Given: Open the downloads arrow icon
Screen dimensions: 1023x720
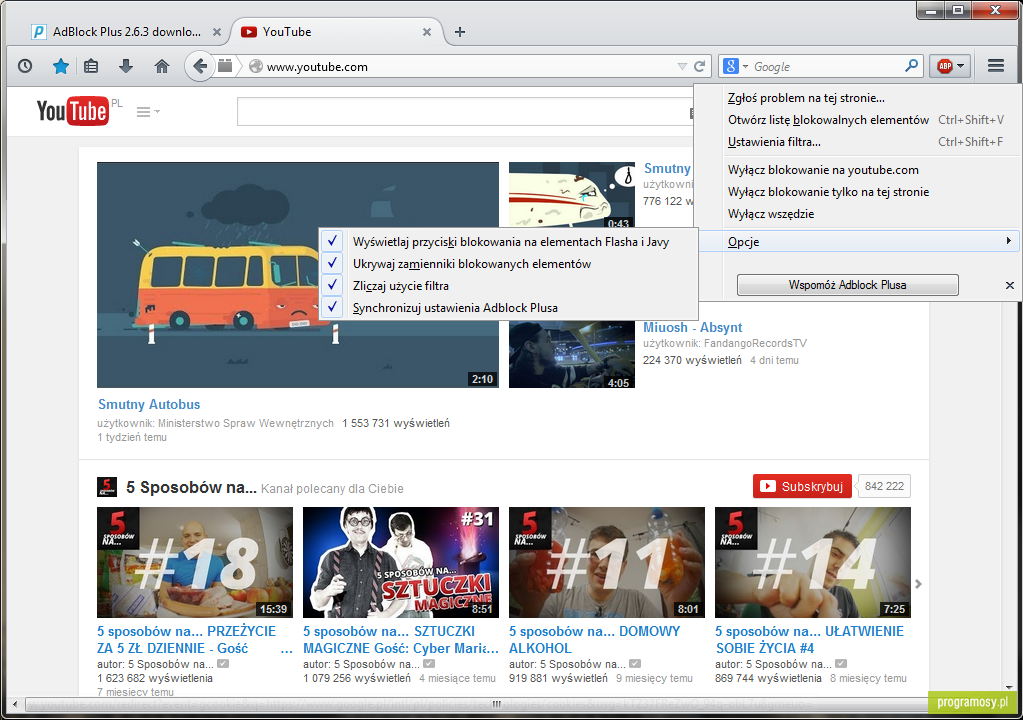Looking at the screenshot, I should tap(126, 66).
